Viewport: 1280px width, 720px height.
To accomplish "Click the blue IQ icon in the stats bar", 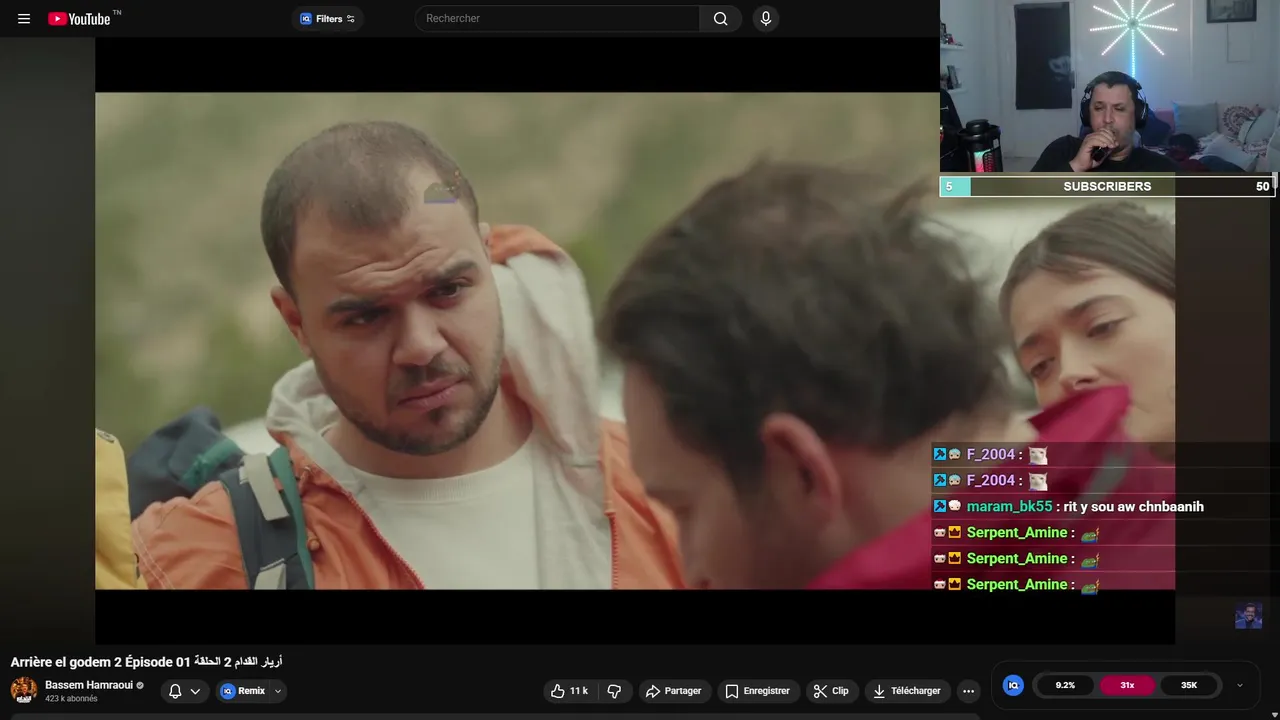I will point(1013,685).
